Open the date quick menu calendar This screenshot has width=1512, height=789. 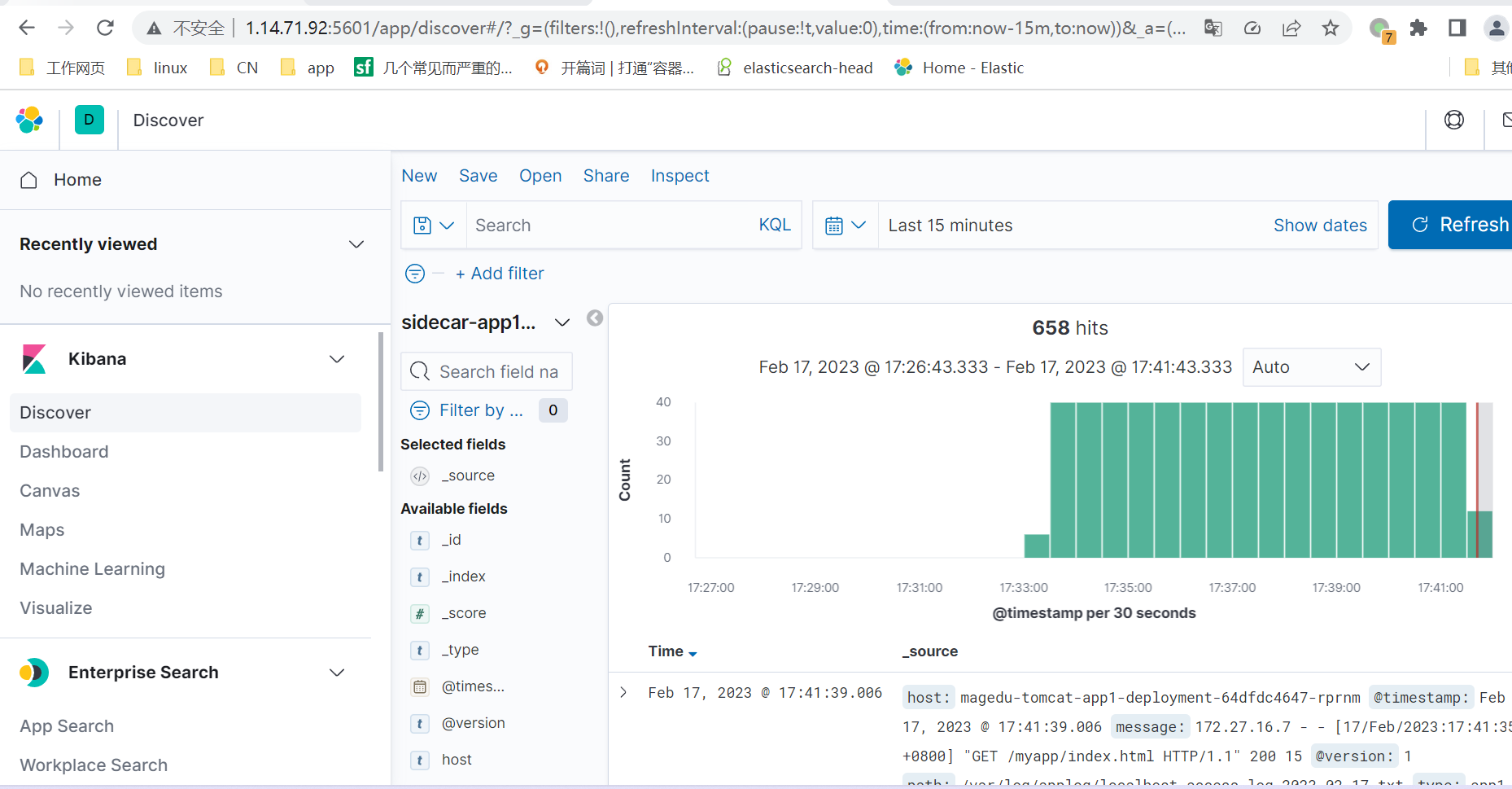point(846,226)
